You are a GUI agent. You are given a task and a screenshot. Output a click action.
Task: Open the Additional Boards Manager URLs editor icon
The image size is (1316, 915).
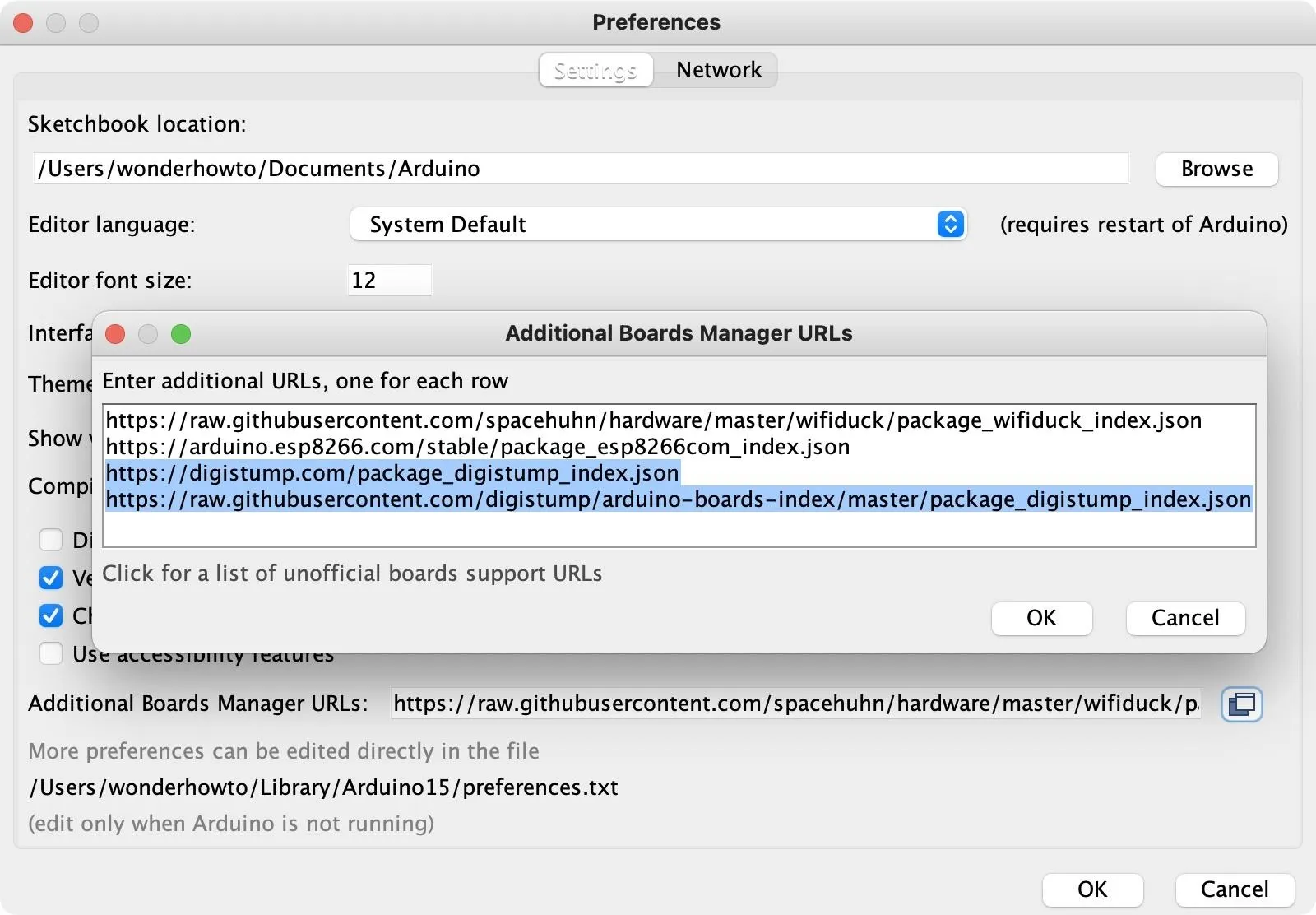pyautogui.click(x=1241, y=704)
